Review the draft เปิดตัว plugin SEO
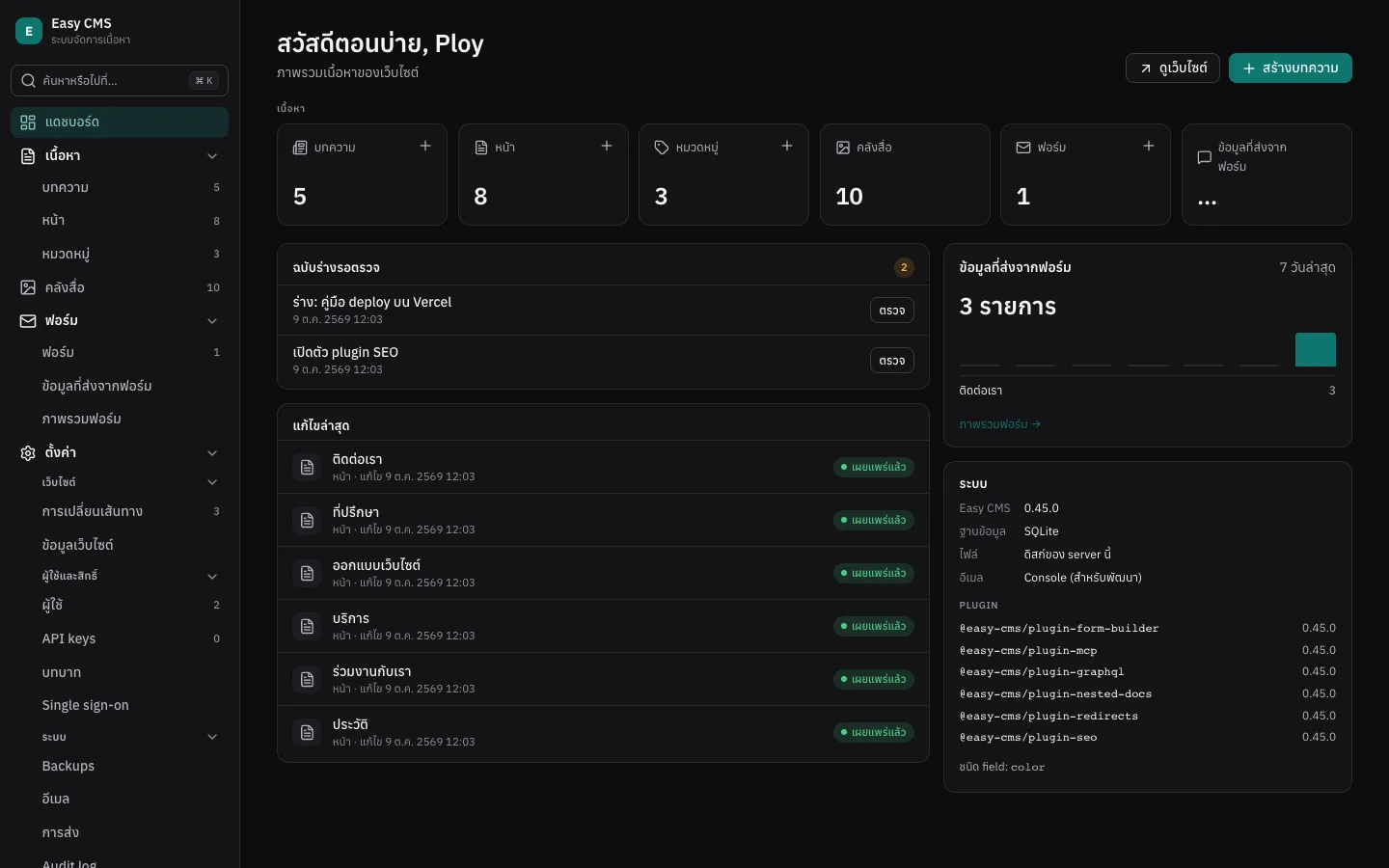1389x868 pixels. (892, 361)
